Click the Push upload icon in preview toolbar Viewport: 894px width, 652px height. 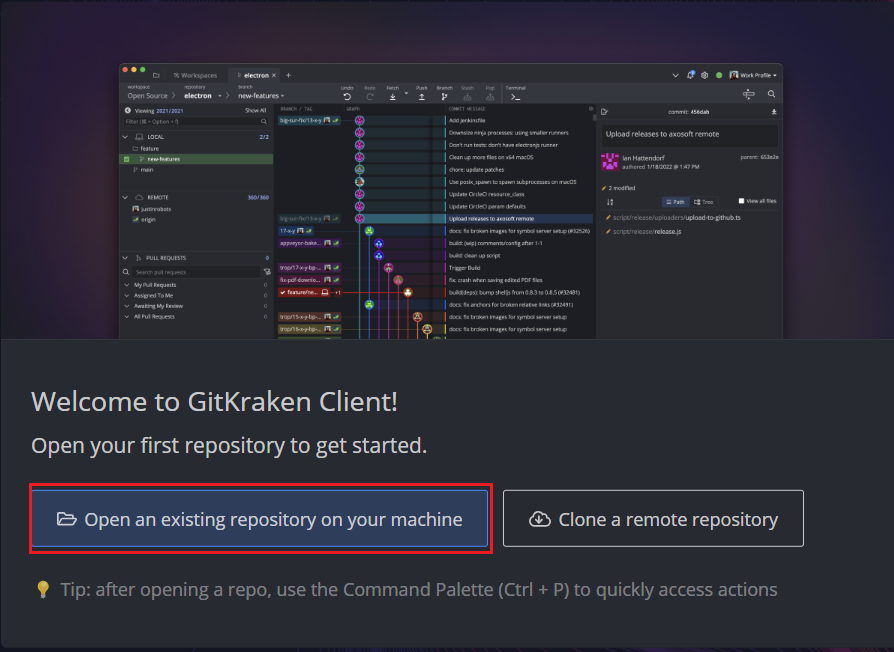421,97
